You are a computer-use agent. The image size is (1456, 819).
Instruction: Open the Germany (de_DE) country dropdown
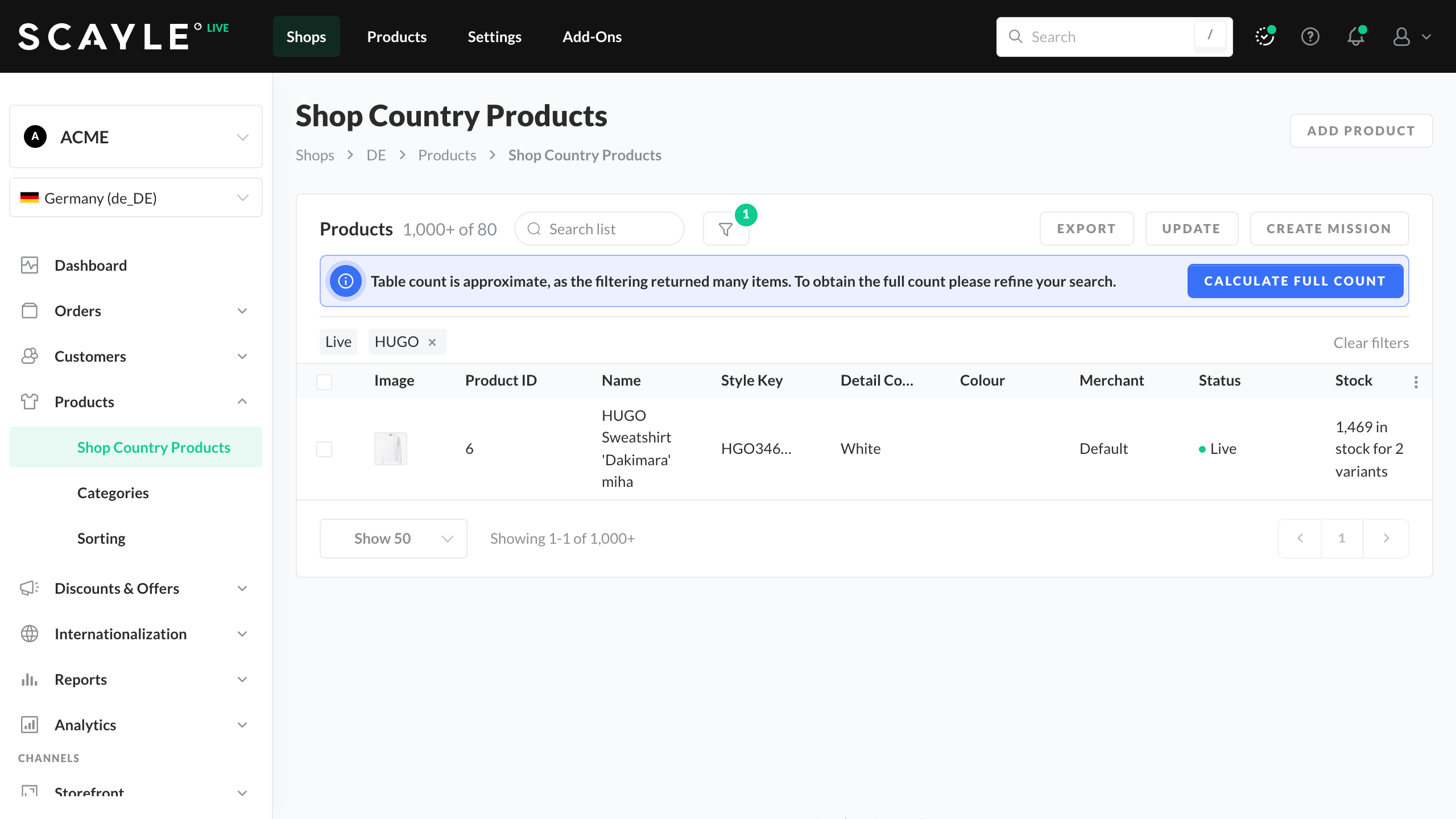coord(136,198)
